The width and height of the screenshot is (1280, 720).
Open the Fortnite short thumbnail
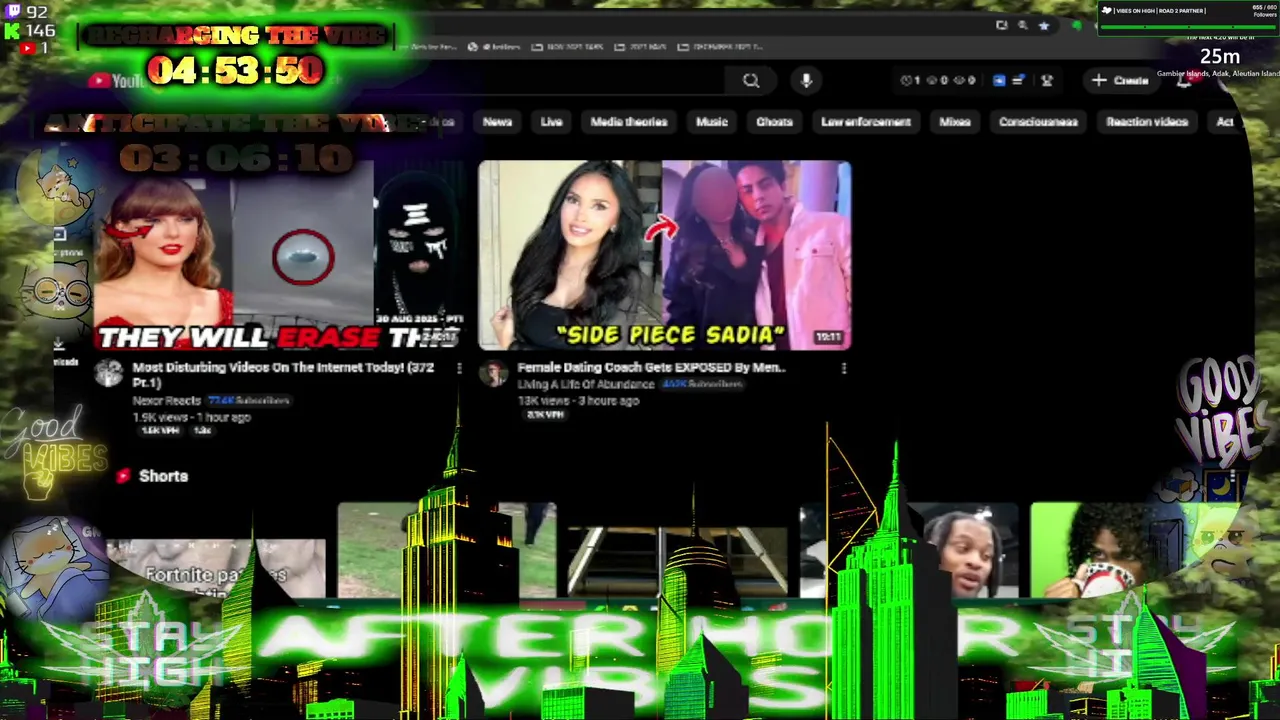point(216,568)
